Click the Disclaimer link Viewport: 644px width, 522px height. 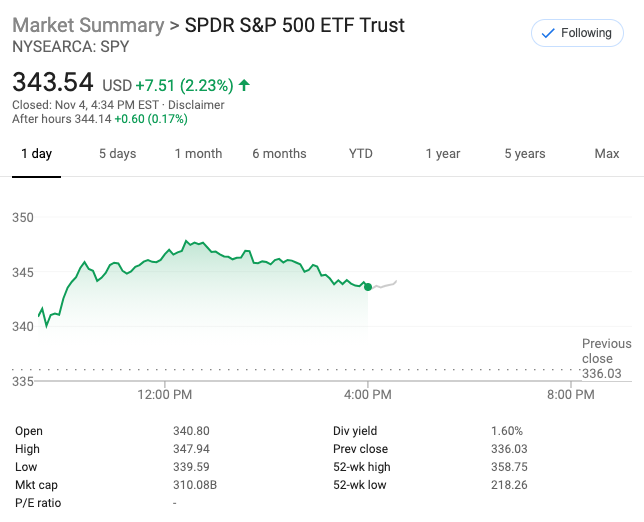pos(196,105)
